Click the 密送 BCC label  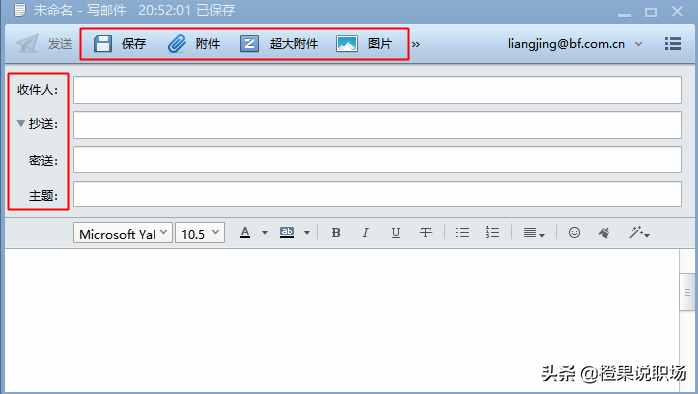point(43,160)
